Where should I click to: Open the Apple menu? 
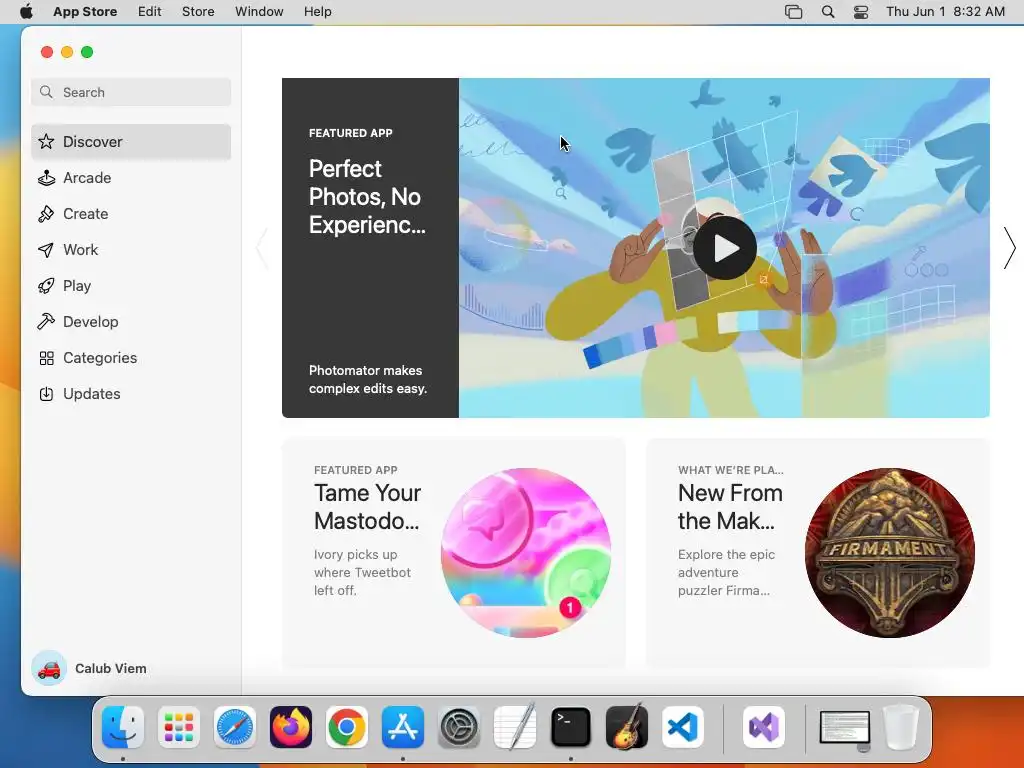click(x=26, y=12)
